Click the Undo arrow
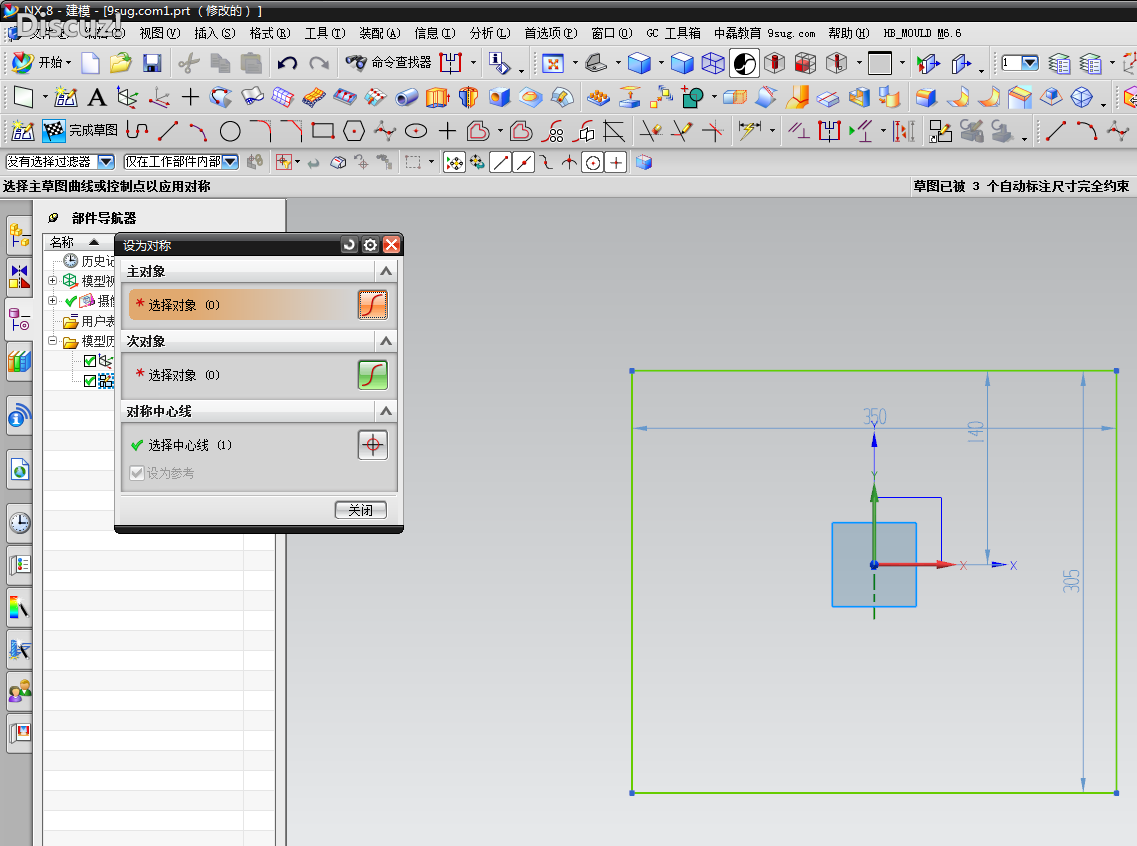The height and width of the screenshot is (846, 1137). (287, 64)
